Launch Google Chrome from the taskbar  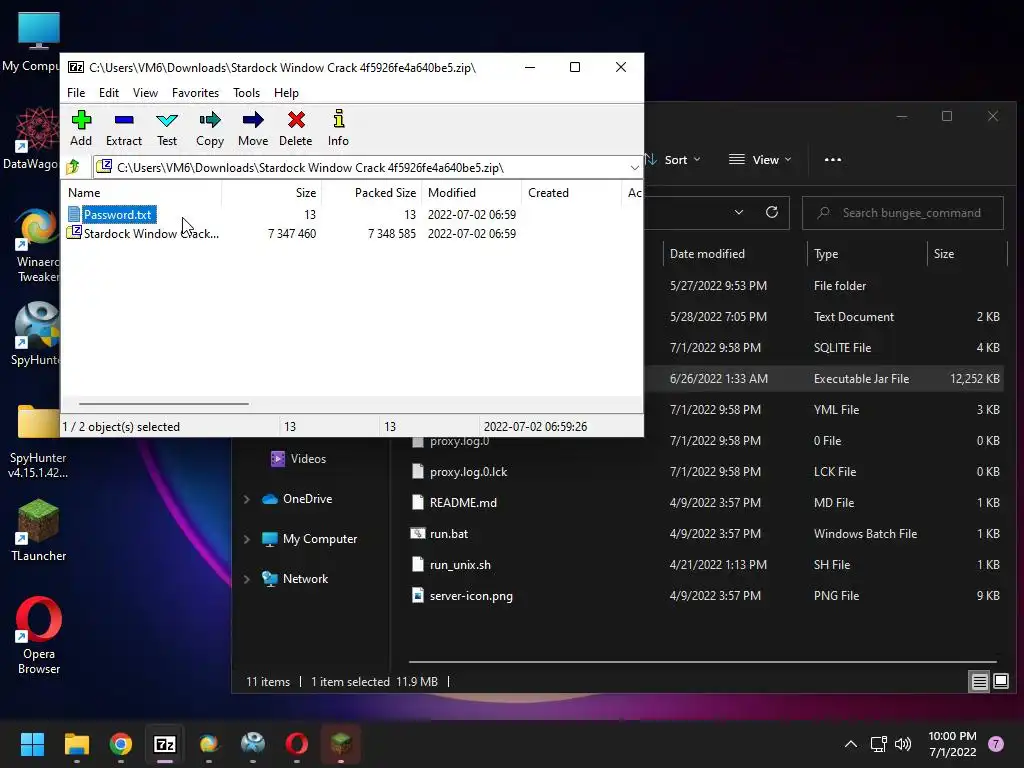[x=121, y=744]
